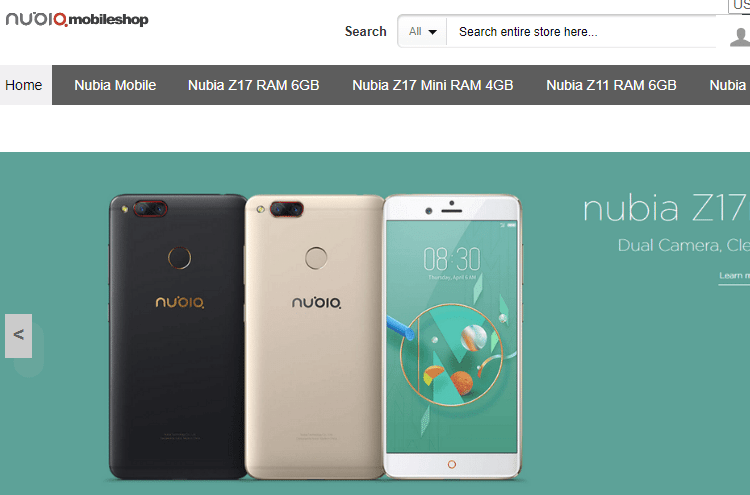Open the user account icon
This screenshot has width=750, height=495.
[740, 37]
